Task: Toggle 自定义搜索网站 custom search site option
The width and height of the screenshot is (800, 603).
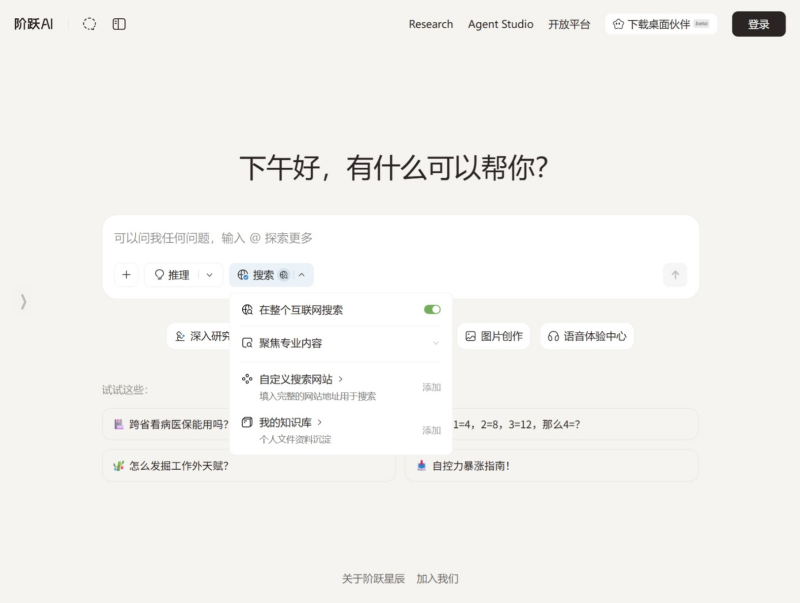Action: (x=292, y=380)
